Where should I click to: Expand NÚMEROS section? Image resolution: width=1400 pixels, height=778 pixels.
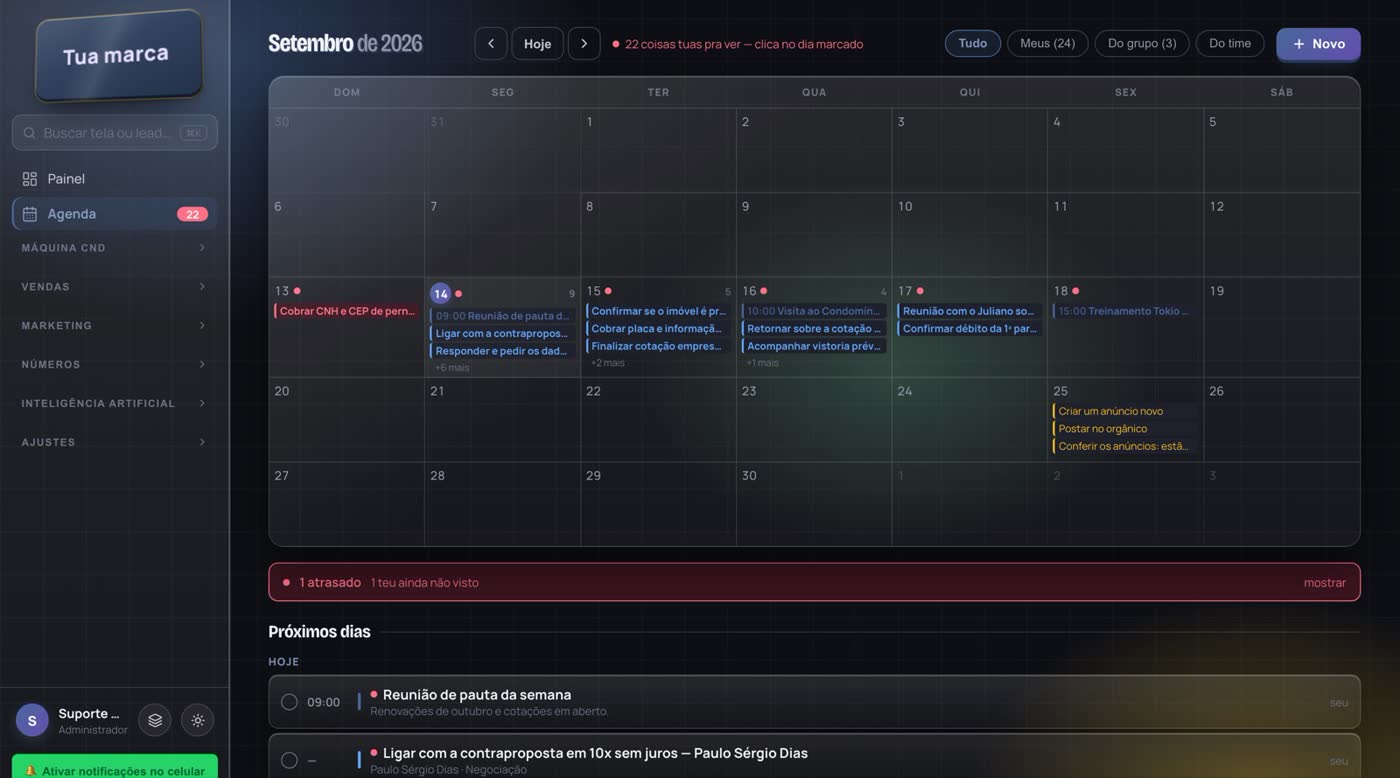114,365
